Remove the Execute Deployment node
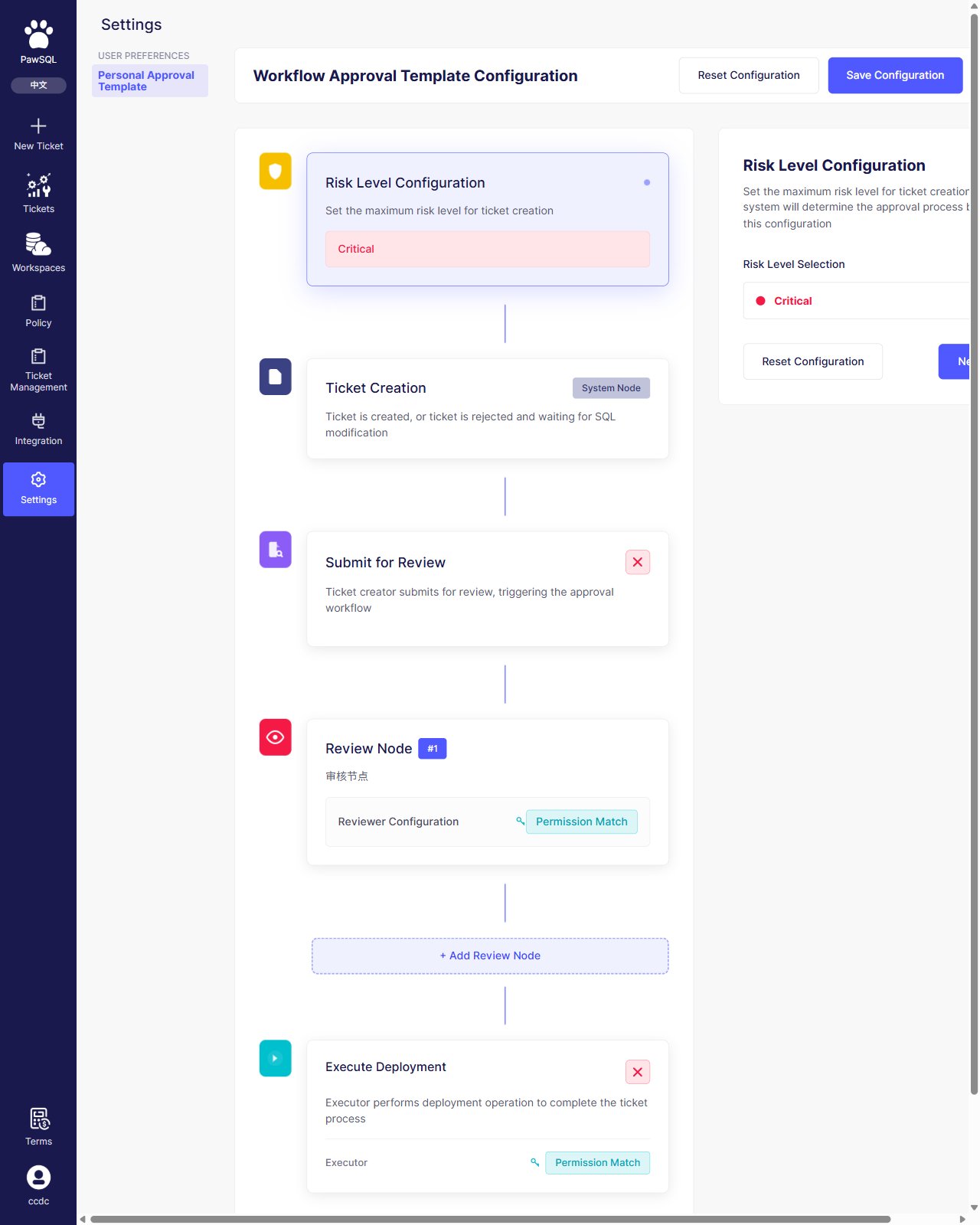 pyautogui.click(x=638, y=1072)
